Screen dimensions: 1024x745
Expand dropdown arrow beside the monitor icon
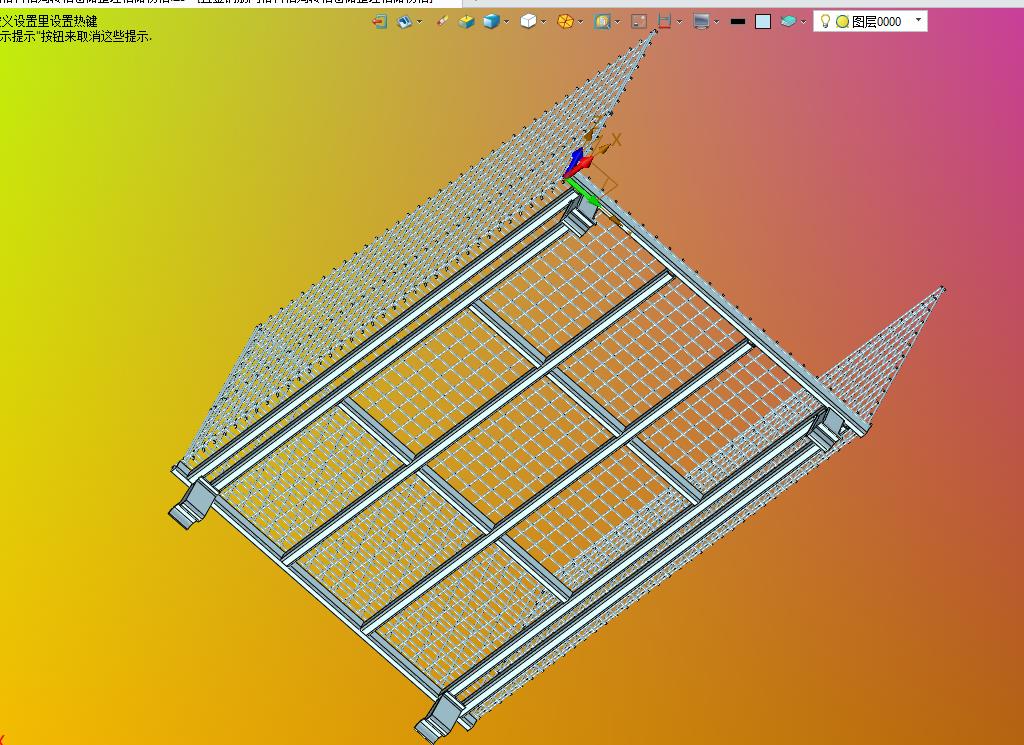[x=716, y=22]
